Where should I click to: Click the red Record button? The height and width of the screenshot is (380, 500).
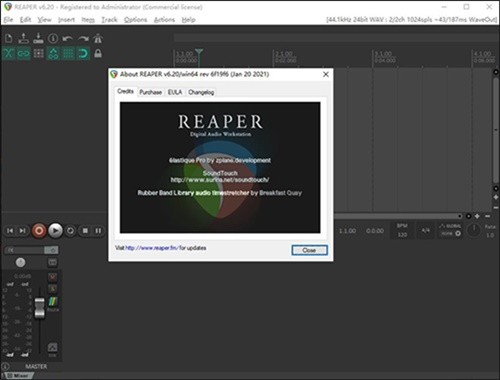point(39,231)
